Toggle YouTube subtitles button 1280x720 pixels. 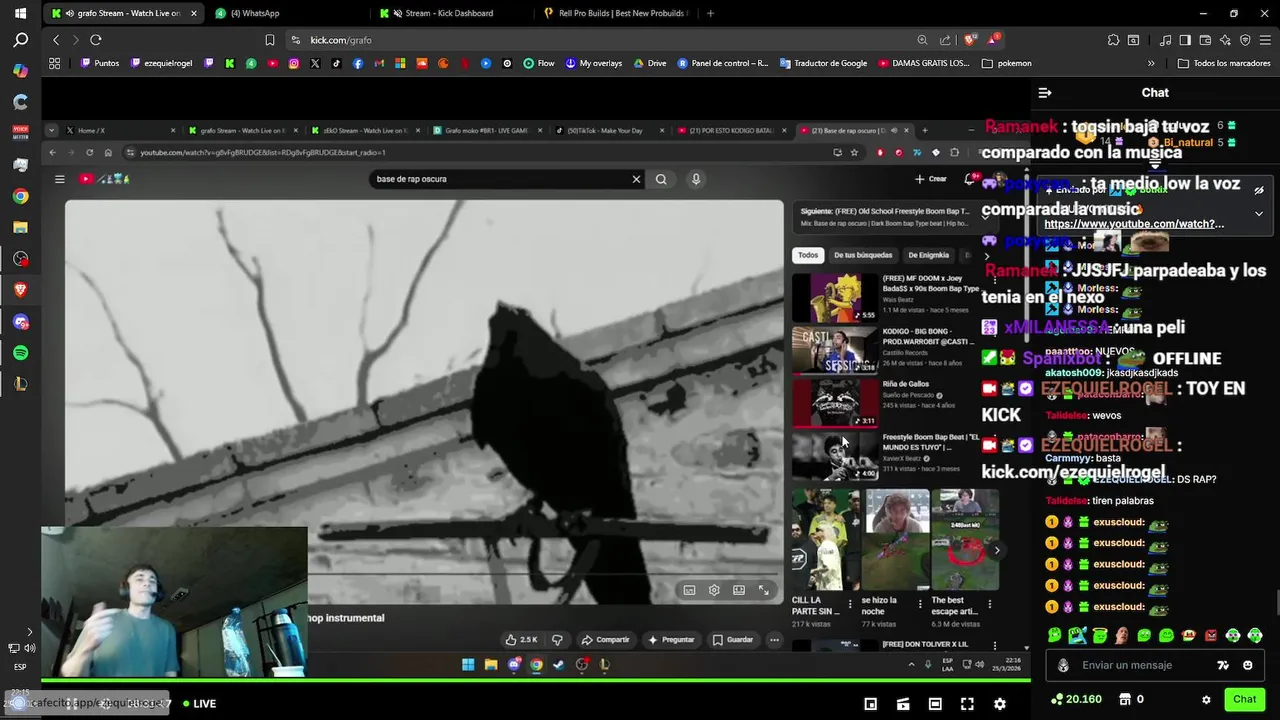point(689,590)
